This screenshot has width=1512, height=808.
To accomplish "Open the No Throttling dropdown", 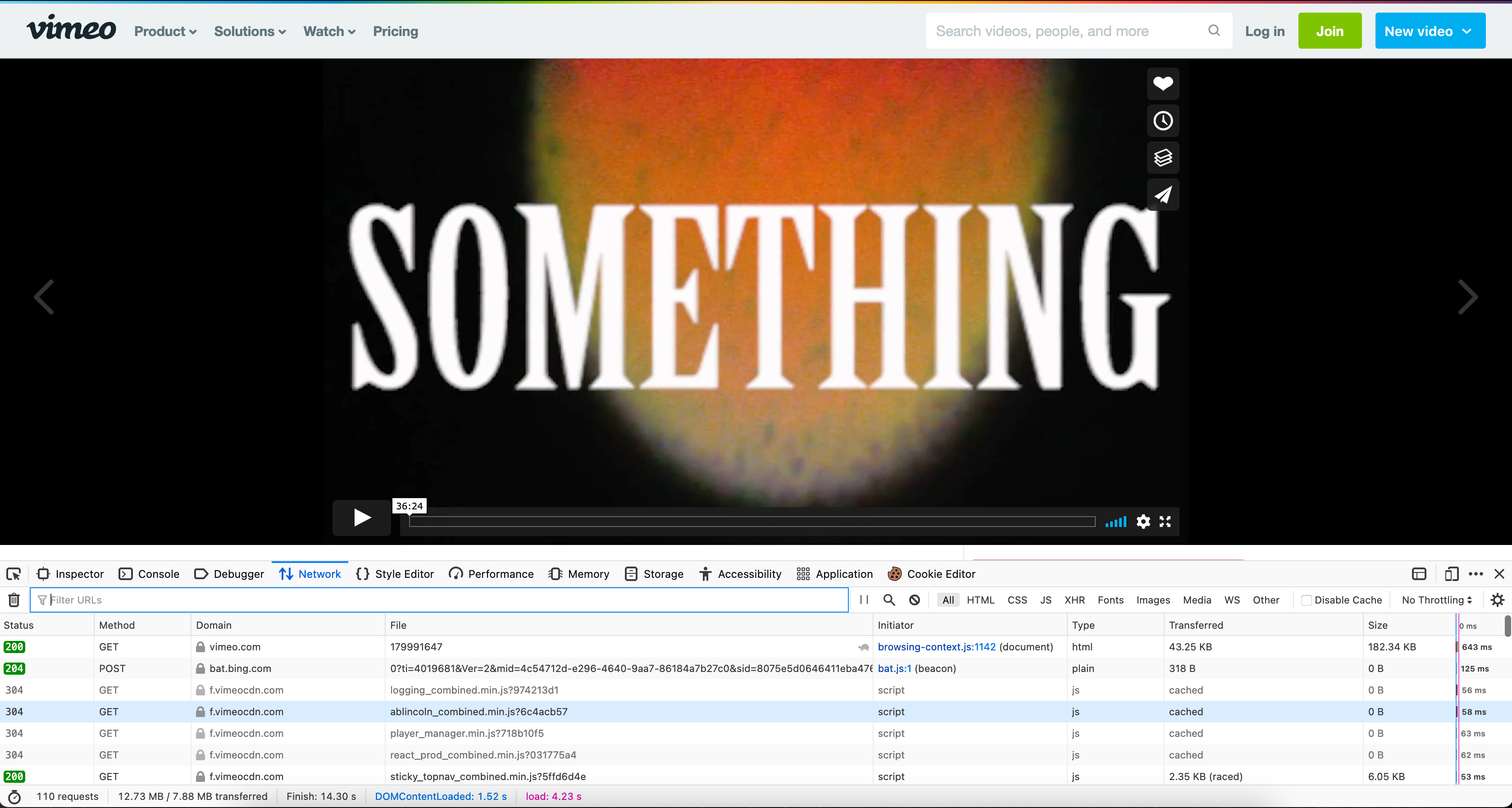I will tap(1436, 599).
